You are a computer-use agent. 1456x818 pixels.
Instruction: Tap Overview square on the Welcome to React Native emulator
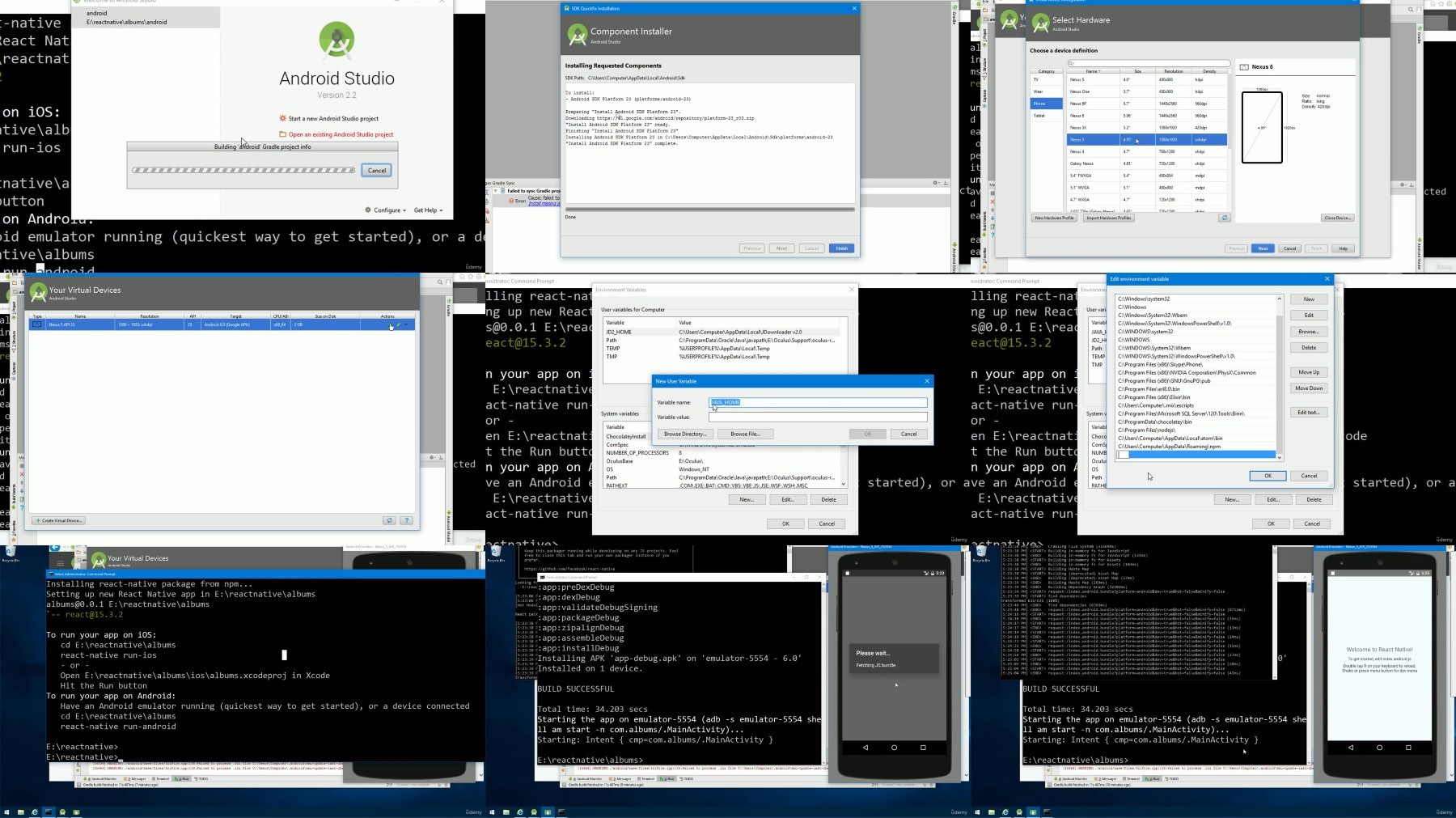(1408, 748)
